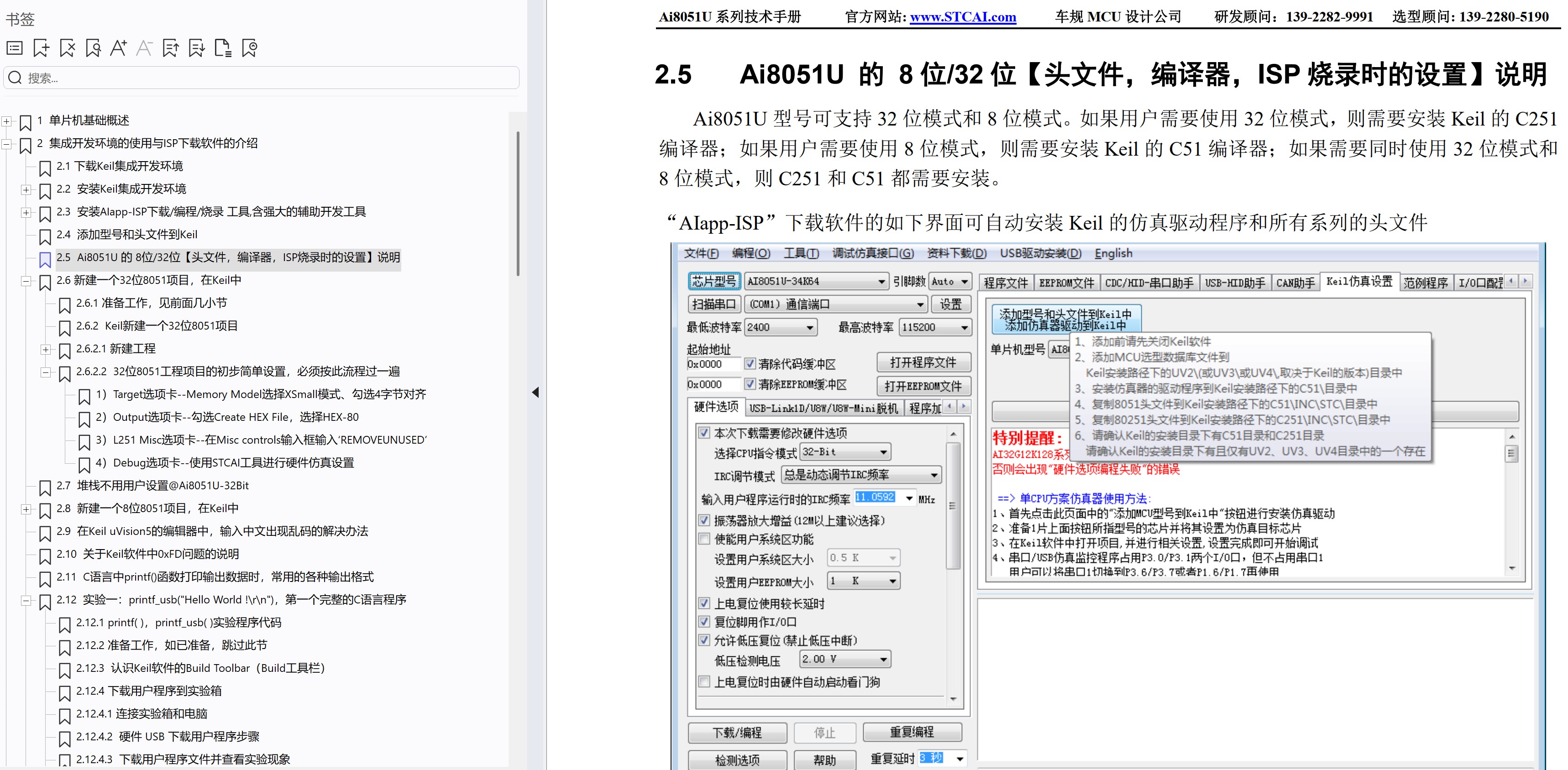Switch to the Keil仿真设置 tab
This screenshot has height=770, width=1568.
[1359, 281]
